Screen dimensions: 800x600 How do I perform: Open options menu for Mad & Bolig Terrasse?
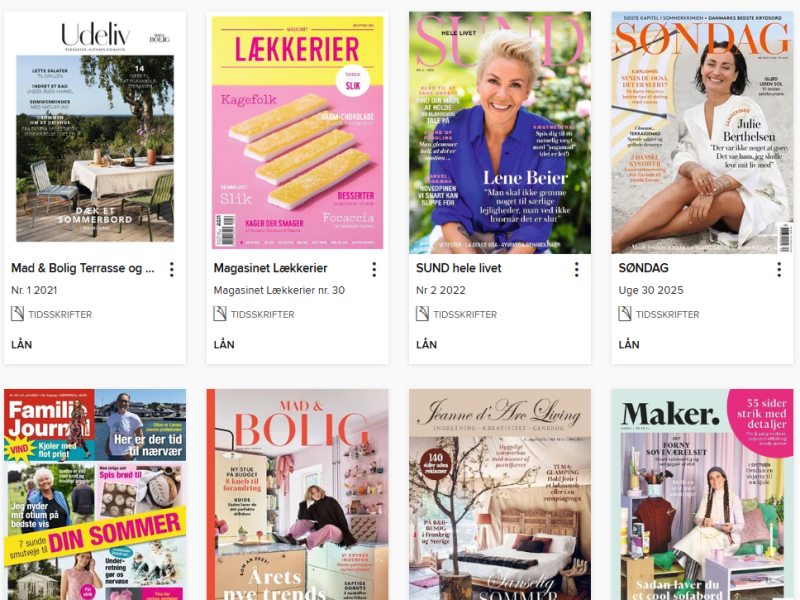(x=172, y=269)
